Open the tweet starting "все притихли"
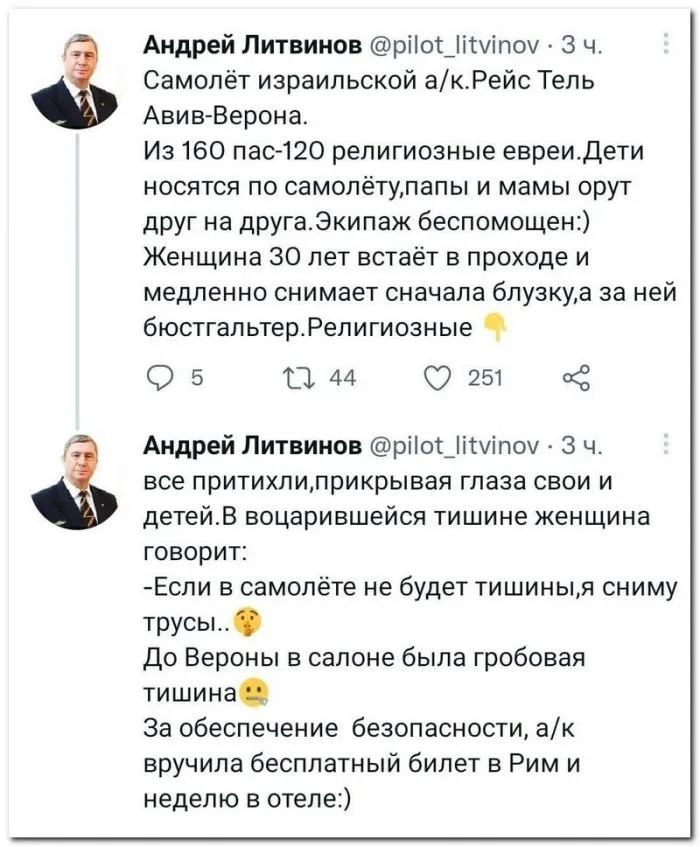Image resolution: width=700 pixels, height=847 pixels. tap(400, 620)
